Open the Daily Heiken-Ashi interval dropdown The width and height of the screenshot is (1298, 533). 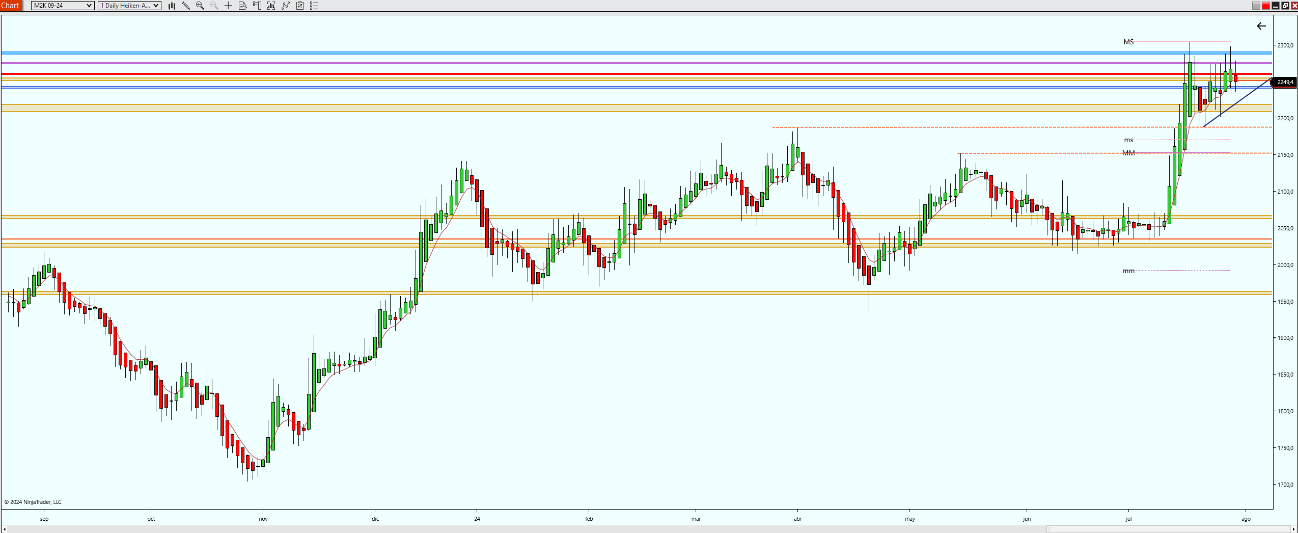(130, 5)
